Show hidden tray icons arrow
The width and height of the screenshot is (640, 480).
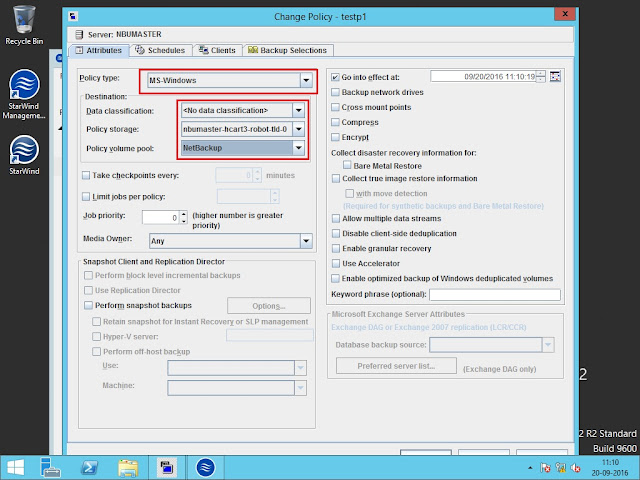(x=530, y=468)
